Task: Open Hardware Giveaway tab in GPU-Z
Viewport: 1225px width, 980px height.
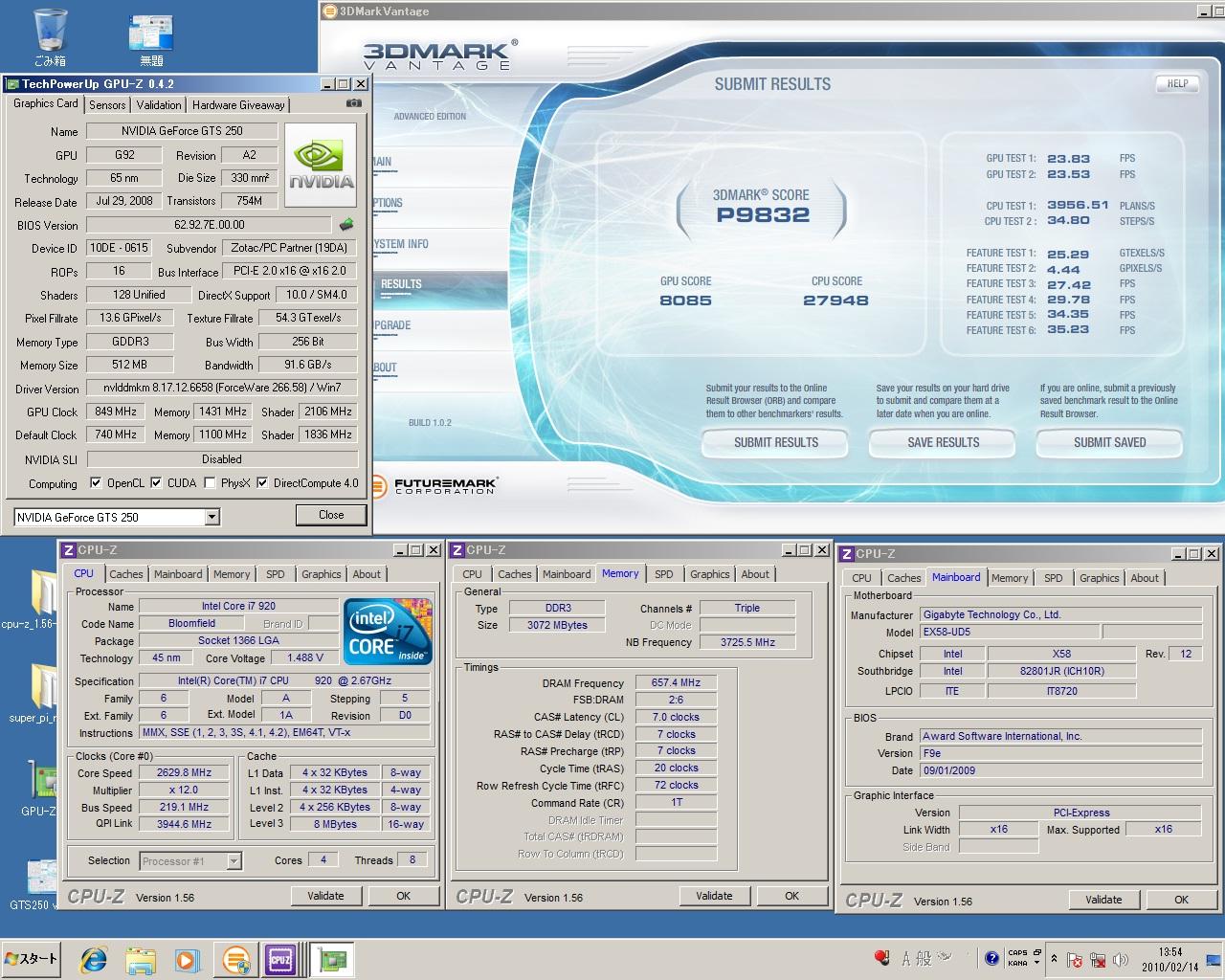Action: pyautogui.click(x=238, y=105)
